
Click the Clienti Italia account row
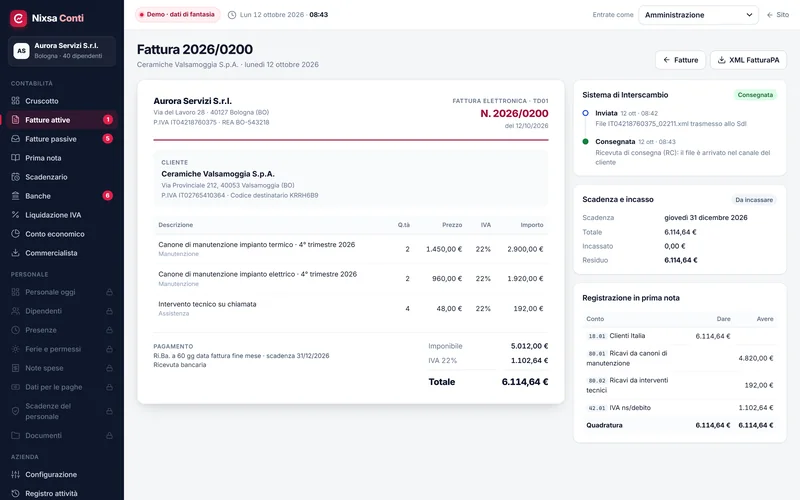tap(680, 336)
